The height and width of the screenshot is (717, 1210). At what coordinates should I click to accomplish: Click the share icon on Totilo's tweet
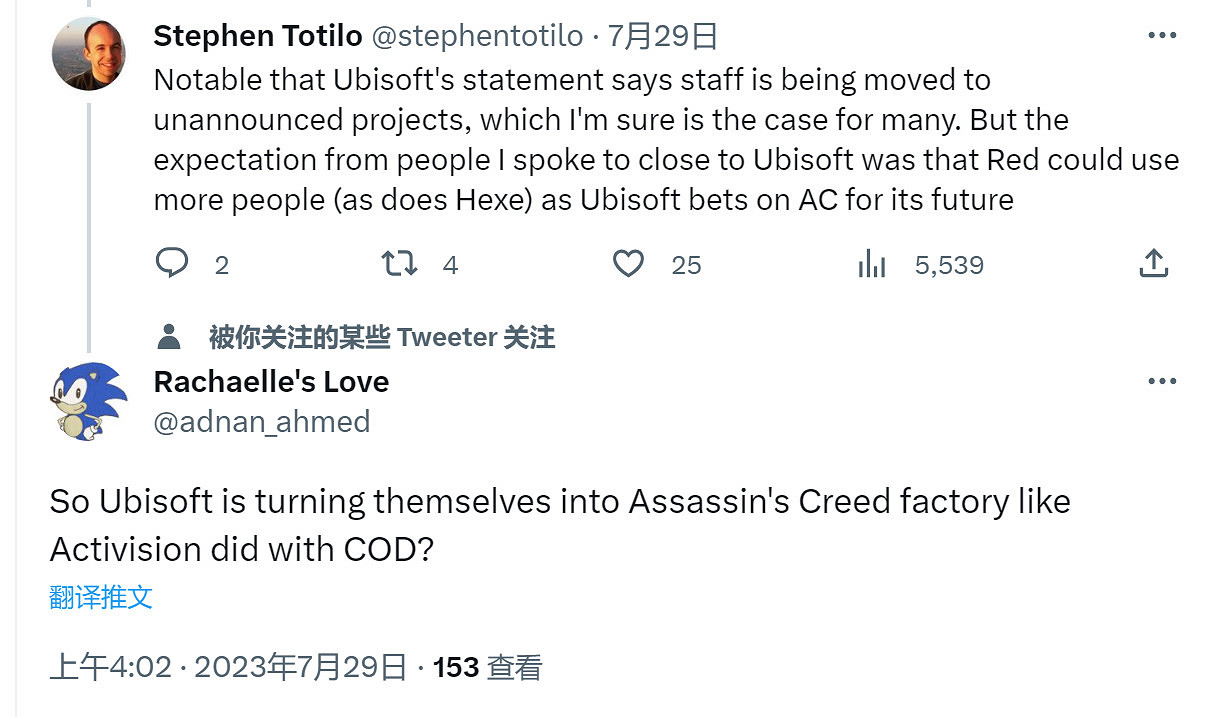1153,264
